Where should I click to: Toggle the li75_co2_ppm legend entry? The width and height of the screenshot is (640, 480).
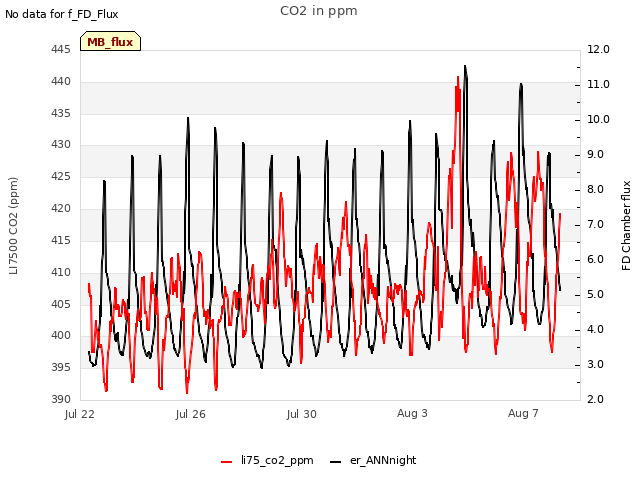[x=267, y=461]
